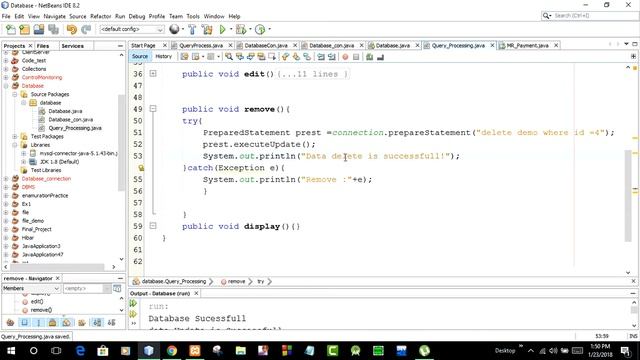Expand the folded edit() method at line 36
Viewport: 640px width, 360px height.
[x=153, y=73]
